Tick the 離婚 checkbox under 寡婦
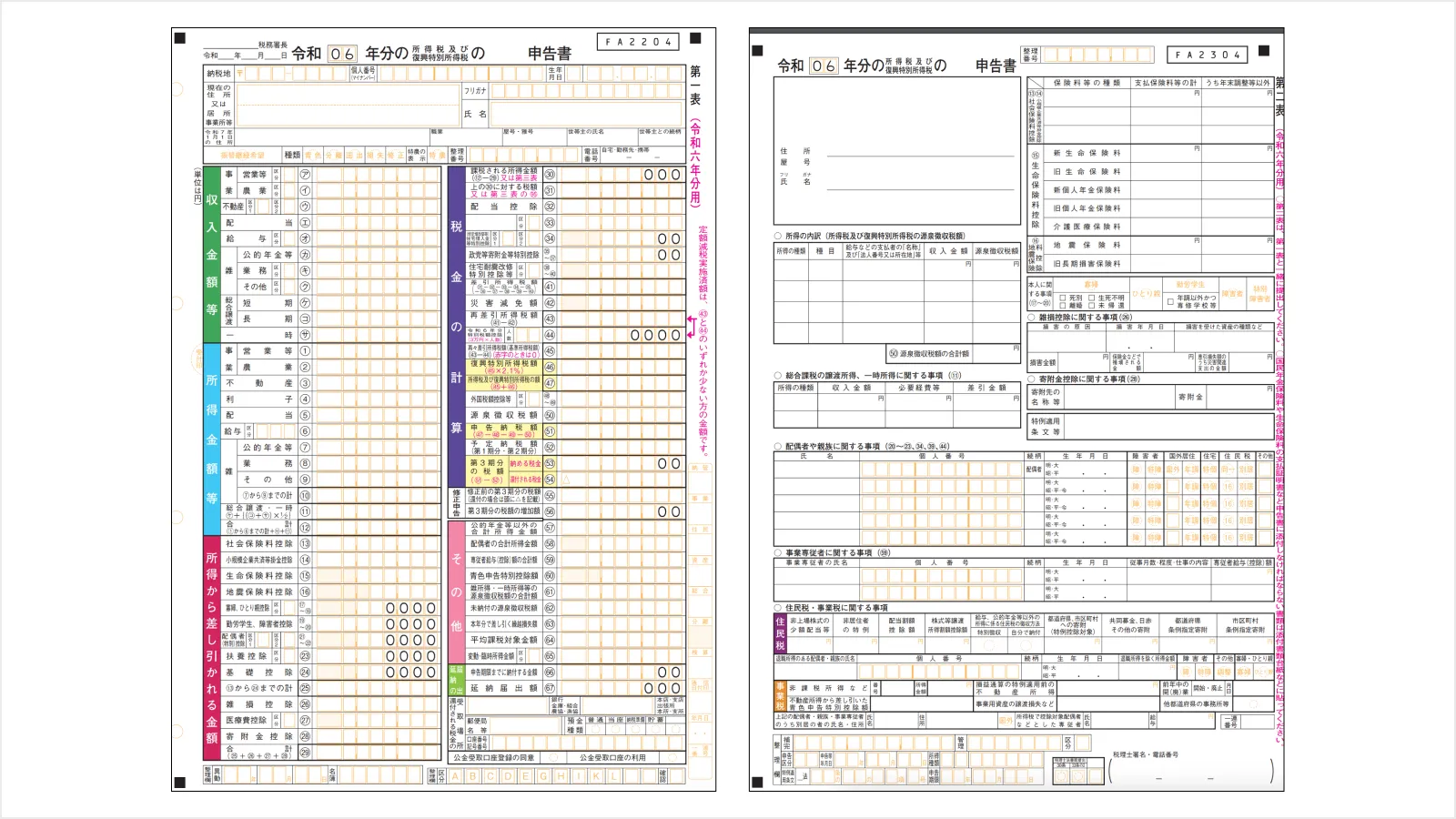Image resolution: width=1456 pixels, height=819 pixels. click(1064, 306)
